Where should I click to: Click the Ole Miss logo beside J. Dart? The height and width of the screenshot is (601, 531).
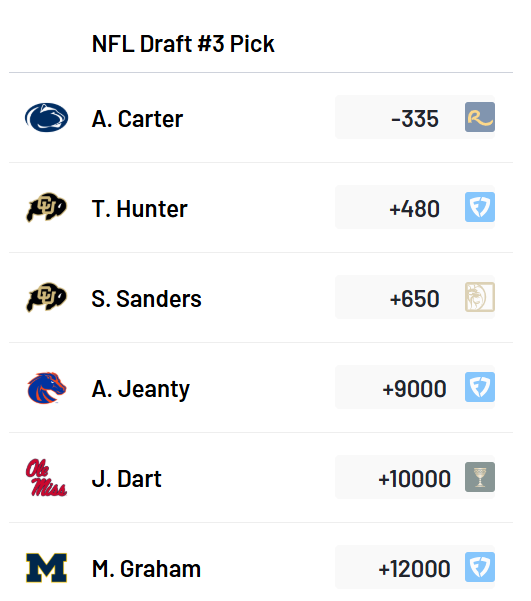46,478
